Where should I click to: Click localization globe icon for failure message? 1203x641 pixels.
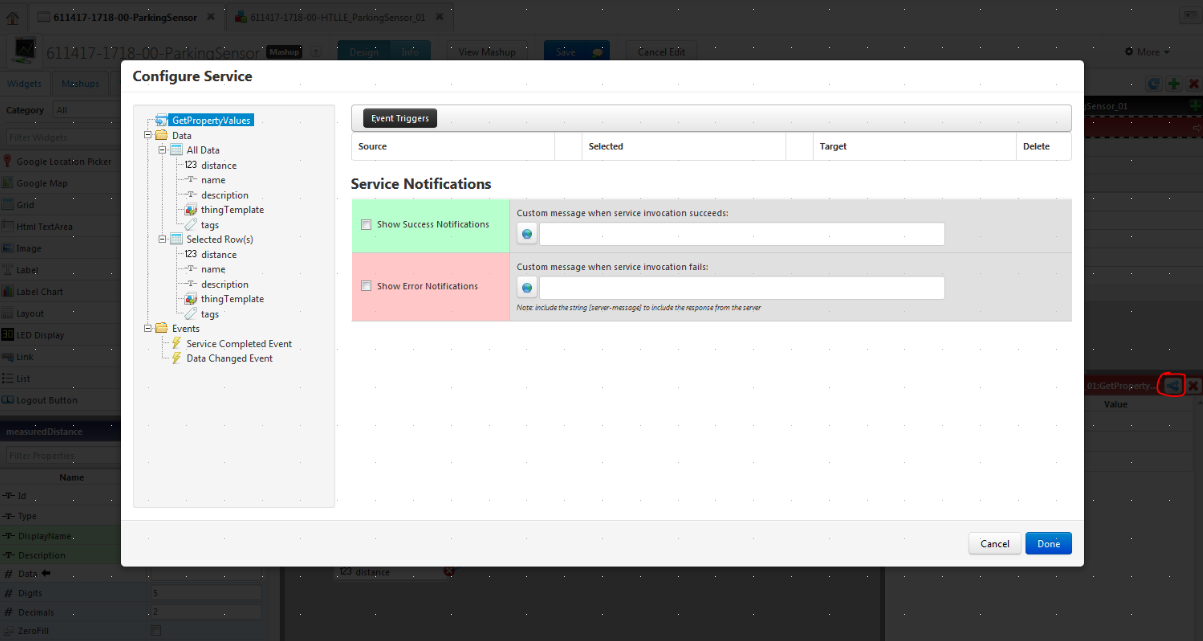pyautogui.click(x=527, y=288)
